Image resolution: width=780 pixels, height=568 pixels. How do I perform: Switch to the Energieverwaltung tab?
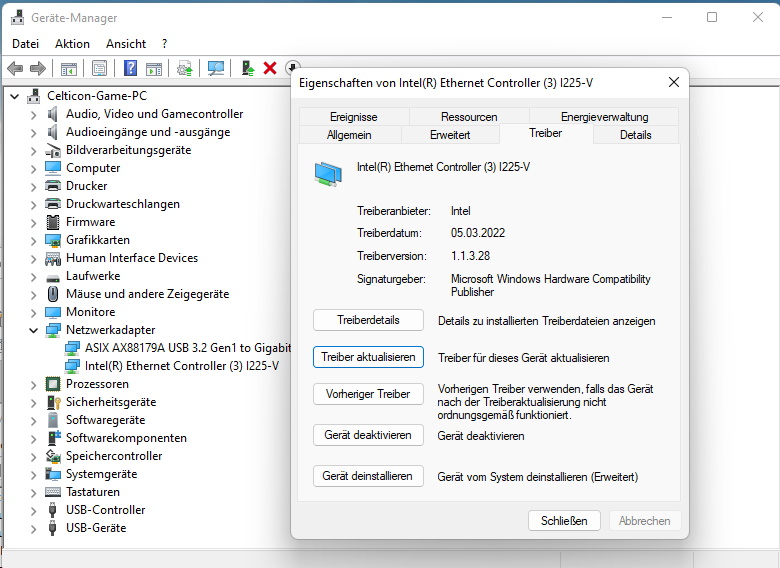tap(604, 117)
